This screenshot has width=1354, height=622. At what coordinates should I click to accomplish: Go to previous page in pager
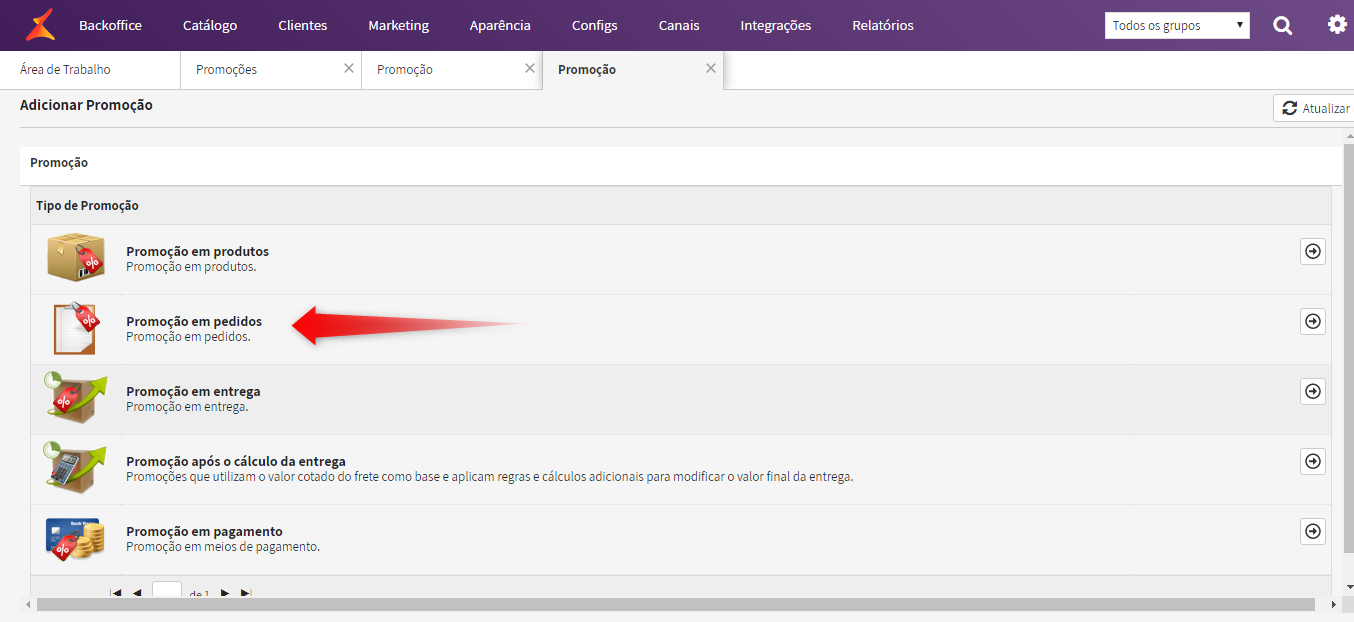click(x=137, y=593)
